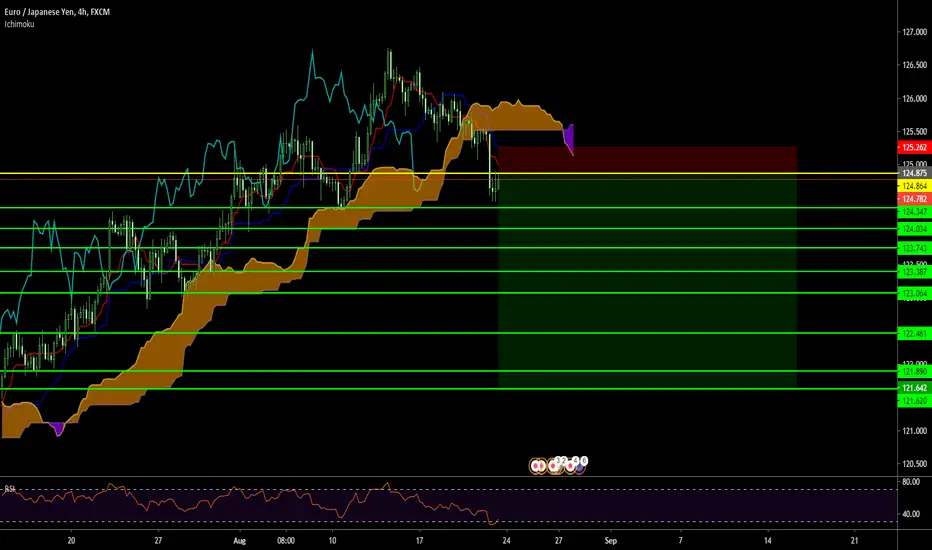Click the red 124.782 current price label

(914, 199)
